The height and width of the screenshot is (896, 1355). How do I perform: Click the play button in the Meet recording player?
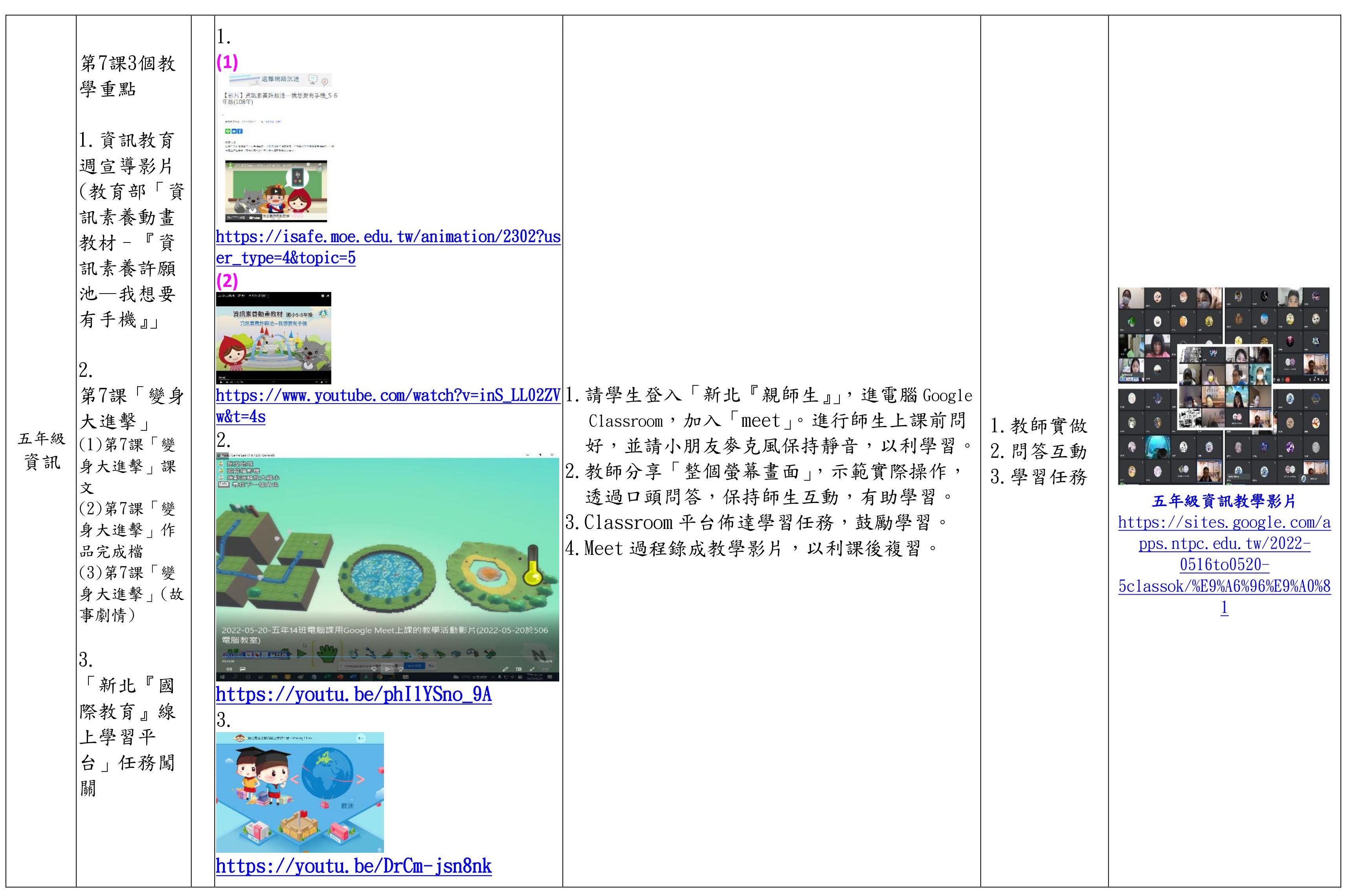click(388, 668)
